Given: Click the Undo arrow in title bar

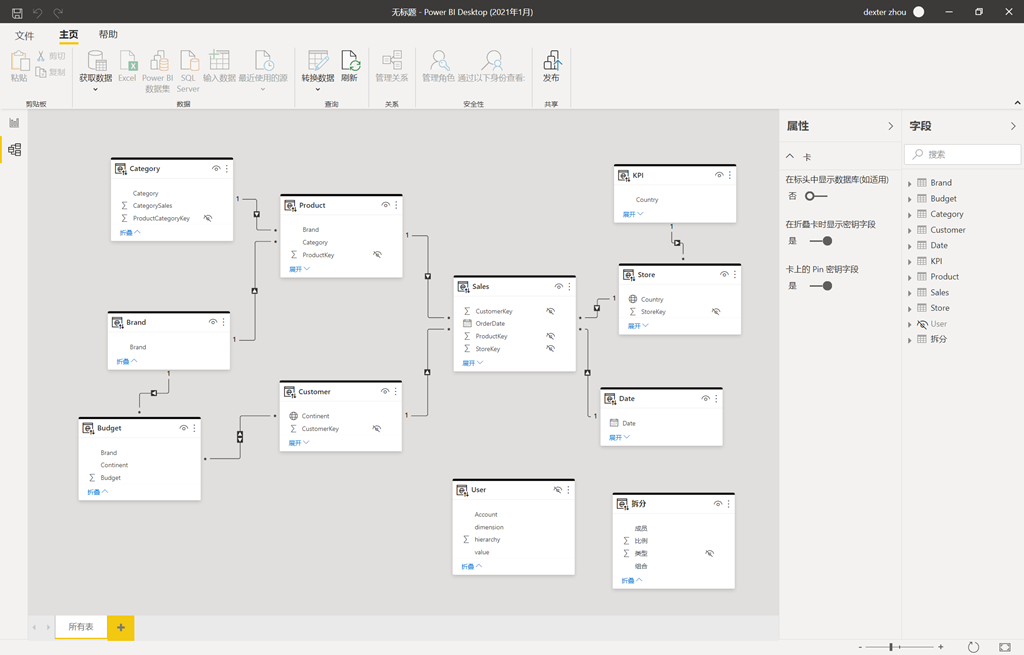Looking at the screenshot, I should [x=38, y=12].
